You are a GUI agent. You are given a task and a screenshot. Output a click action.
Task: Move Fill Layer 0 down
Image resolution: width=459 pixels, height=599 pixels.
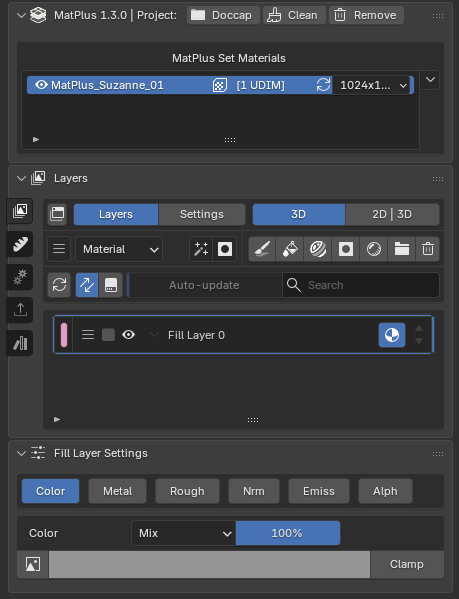pos(419,341)
